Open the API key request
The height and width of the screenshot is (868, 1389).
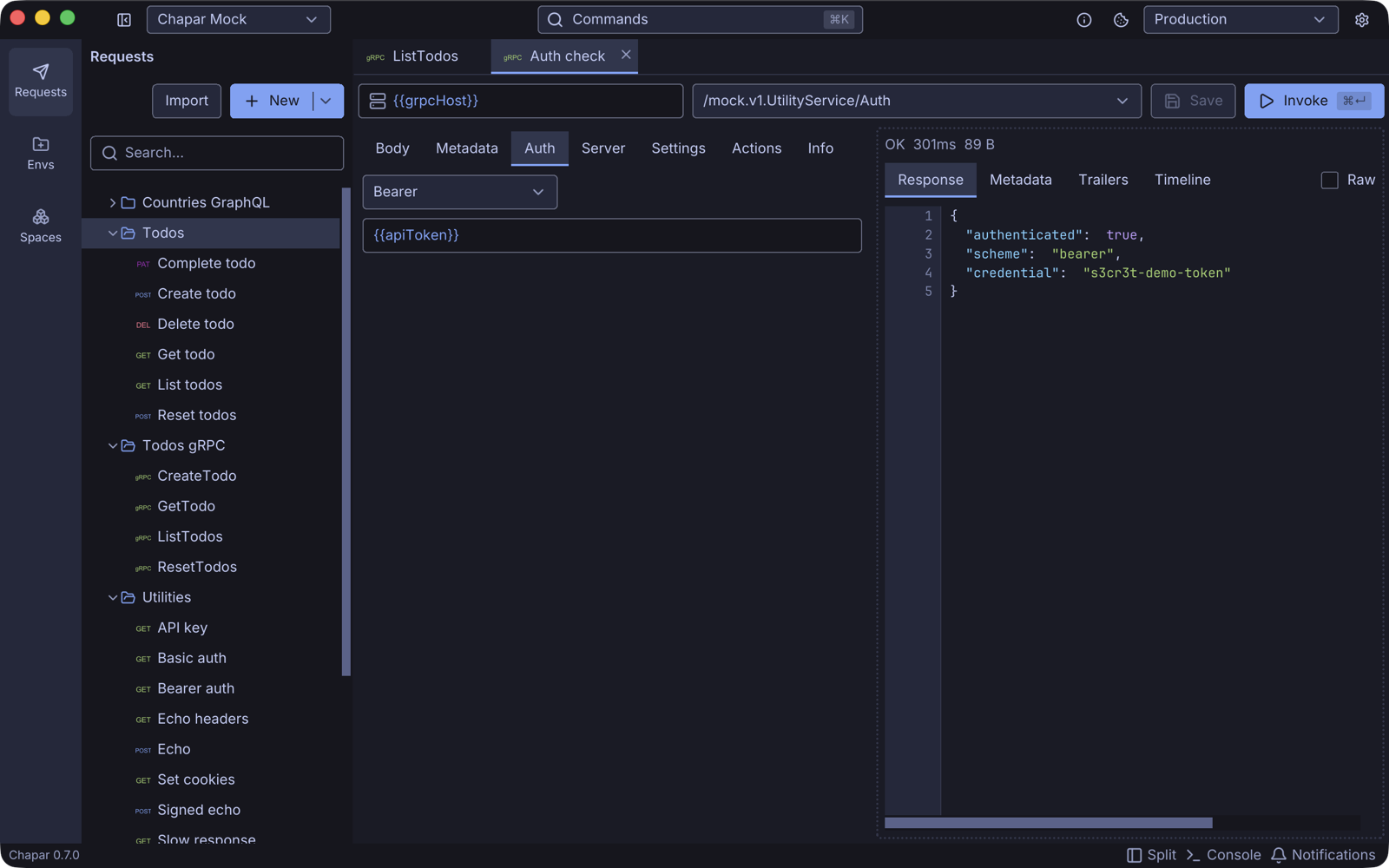211,628
